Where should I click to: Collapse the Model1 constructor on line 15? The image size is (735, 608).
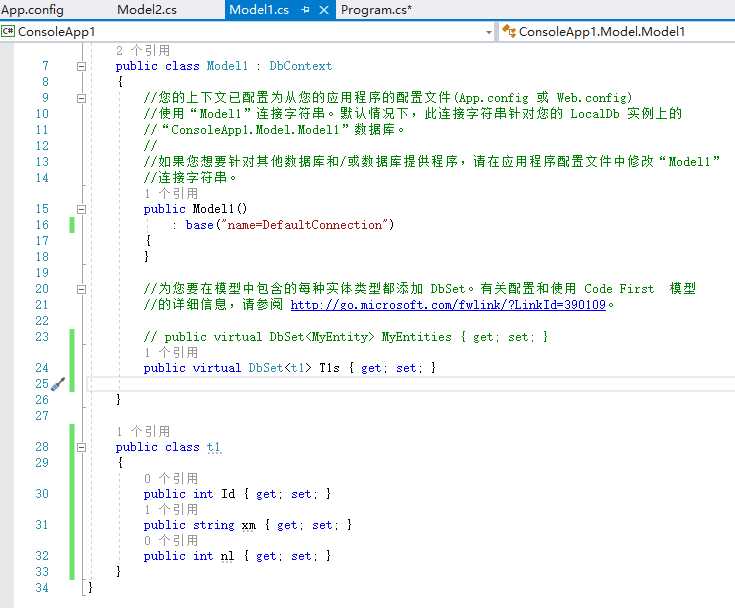[x=81, y=209]
